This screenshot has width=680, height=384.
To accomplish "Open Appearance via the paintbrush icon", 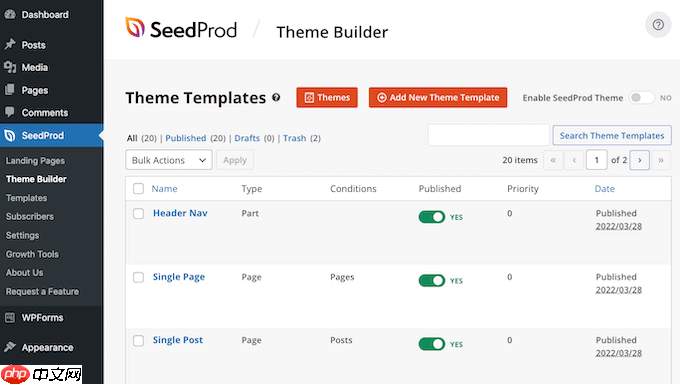I will click(10, 347).
